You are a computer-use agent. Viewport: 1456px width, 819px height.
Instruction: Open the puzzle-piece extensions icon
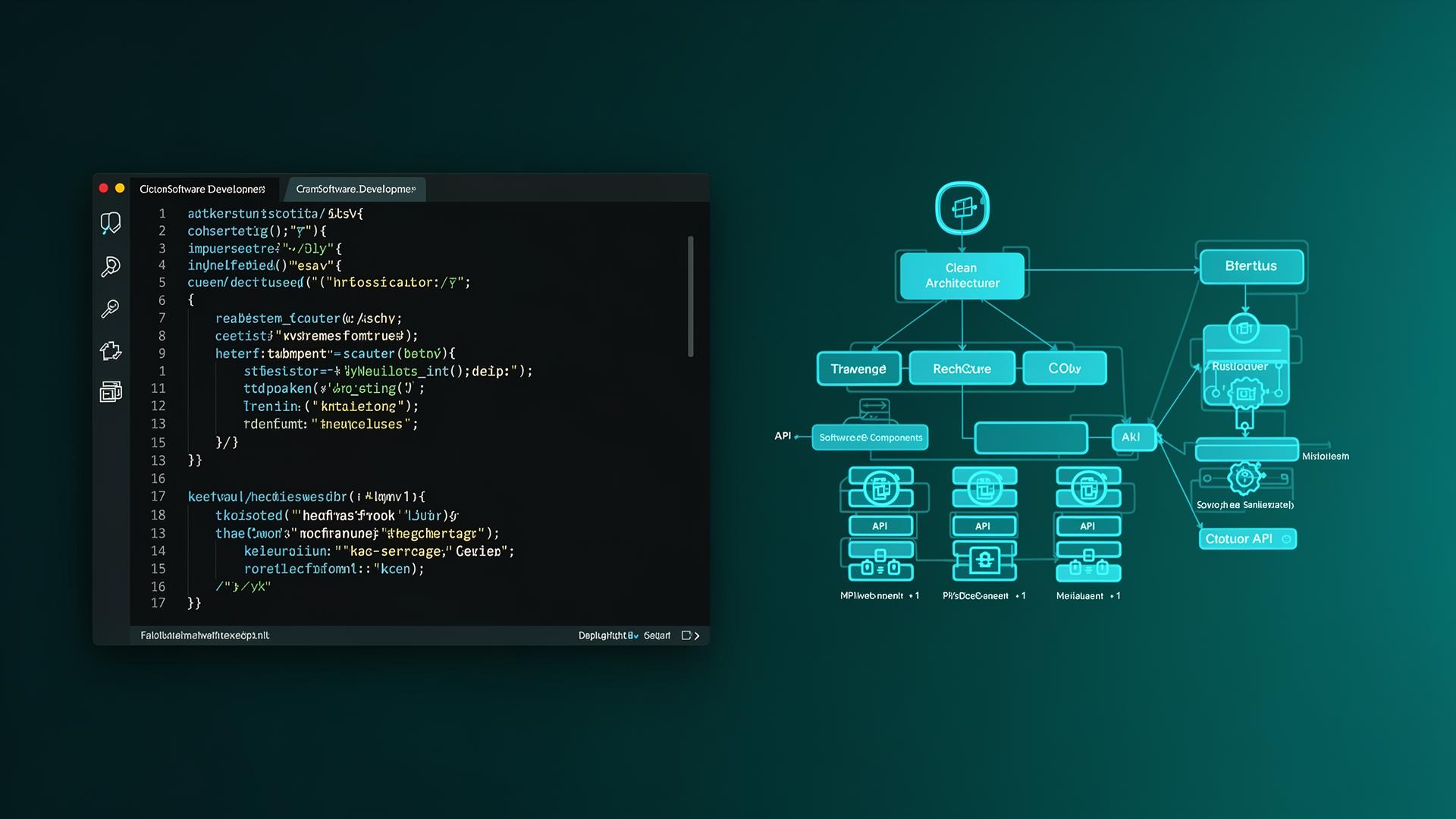111,350
